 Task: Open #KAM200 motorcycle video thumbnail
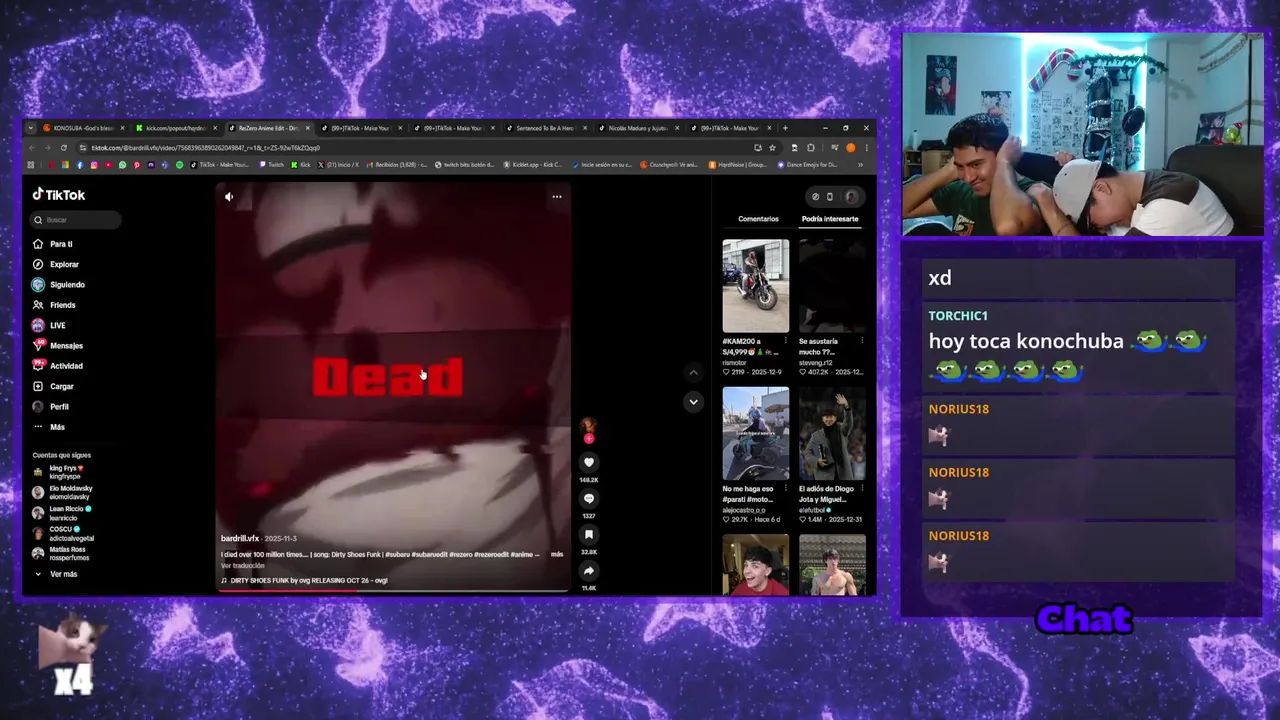756,286
